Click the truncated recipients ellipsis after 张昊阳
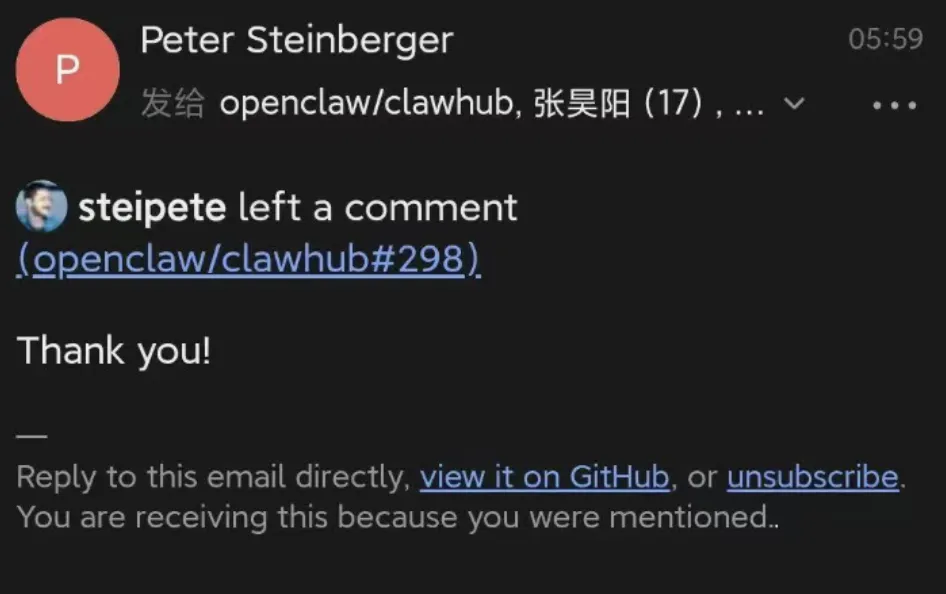The height and width of the screenshot is (594, 946). (x=749, y=105)
